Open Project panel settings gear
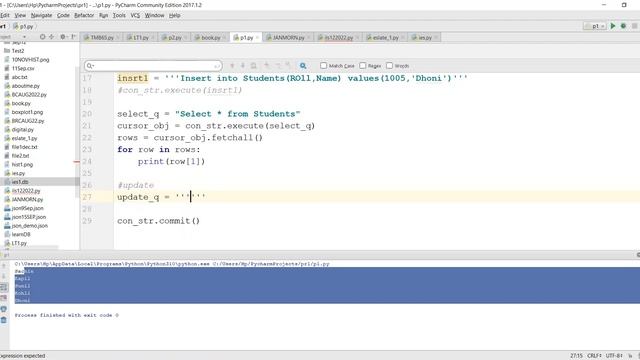This screenshot has height=360, width=640. [63, 37]
